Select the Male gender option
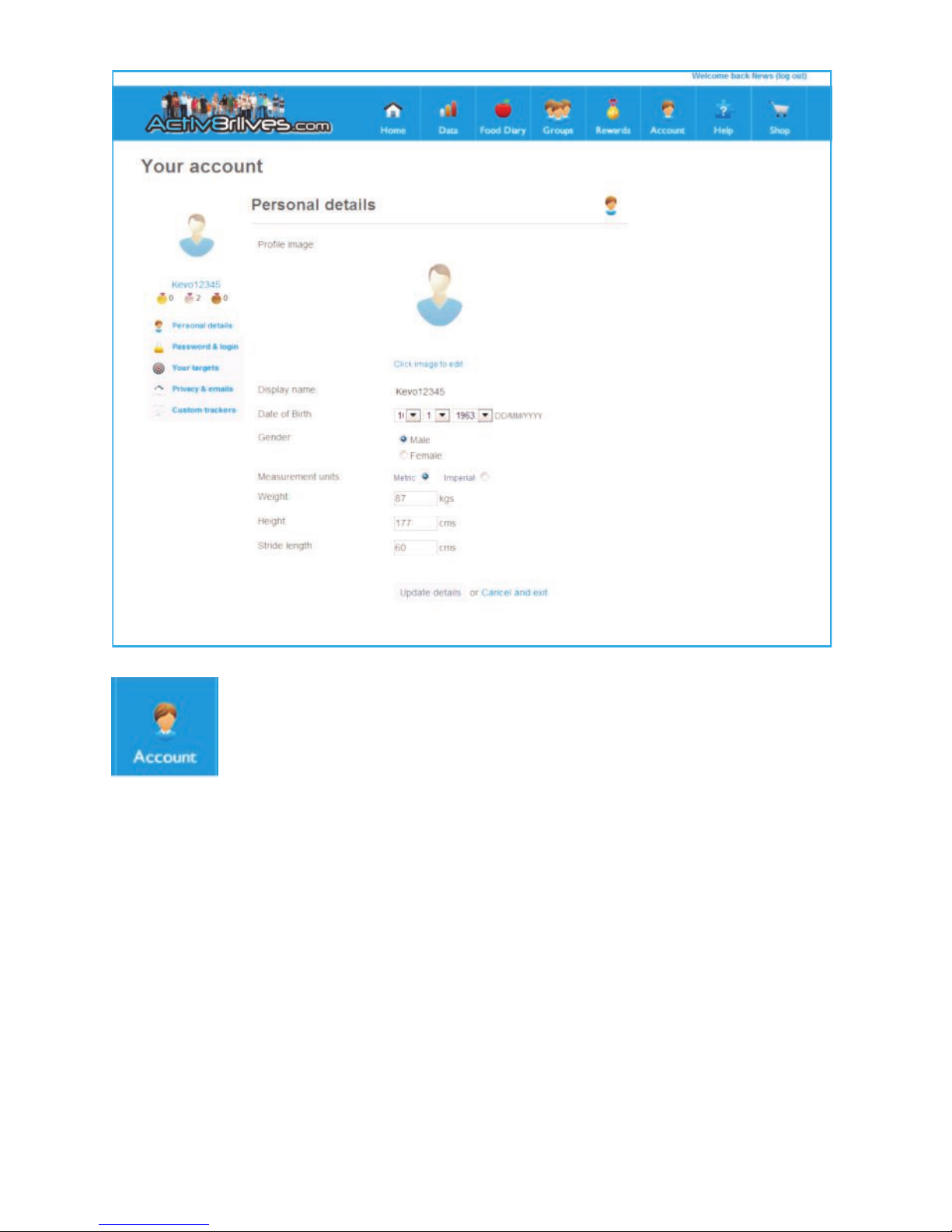952x1232 pixels. click(x=403, y=439)
